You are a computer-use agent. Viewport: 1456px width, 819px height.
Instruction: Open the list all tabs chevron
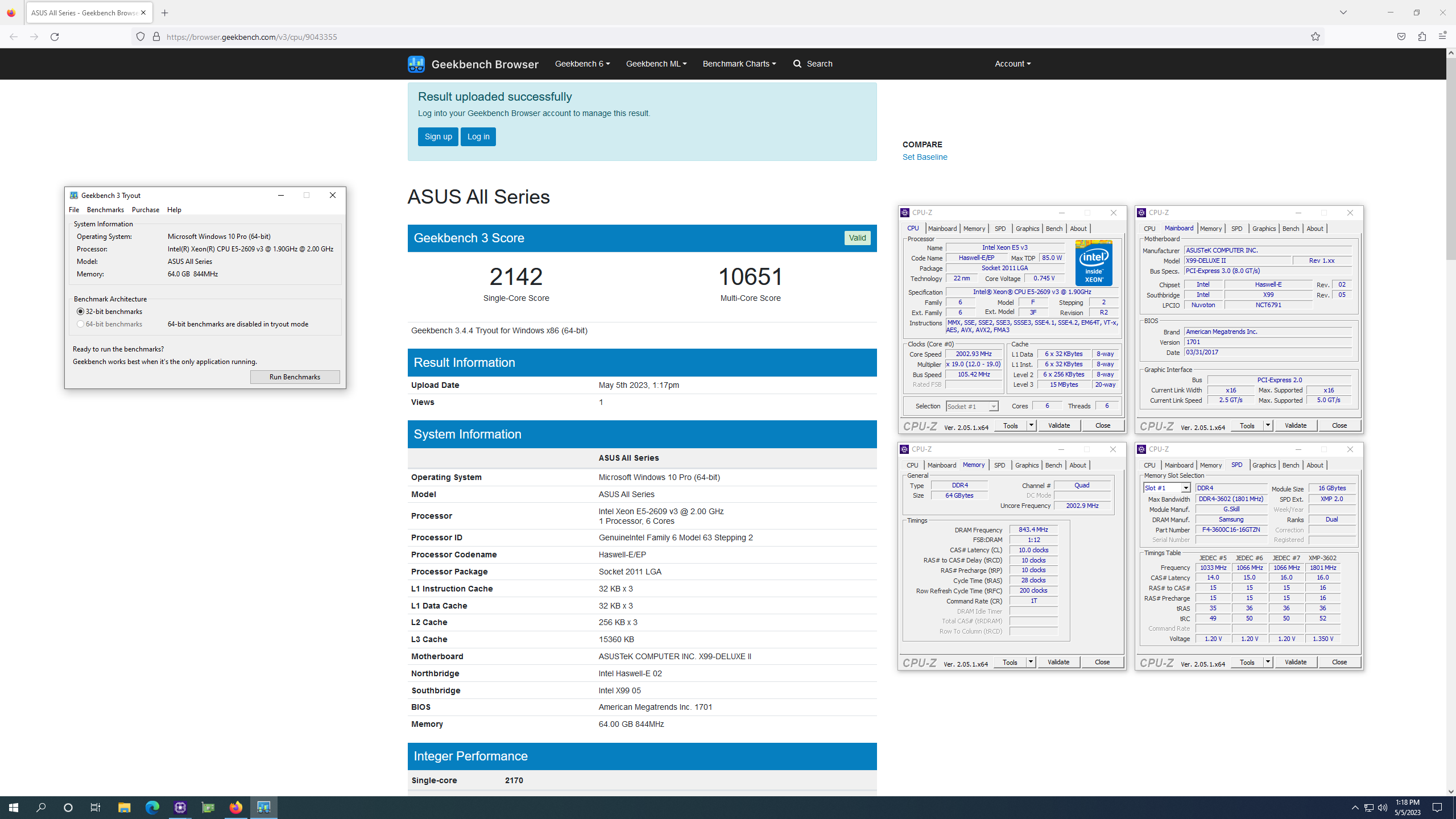pyautogui.click(x=1343, y=13)
